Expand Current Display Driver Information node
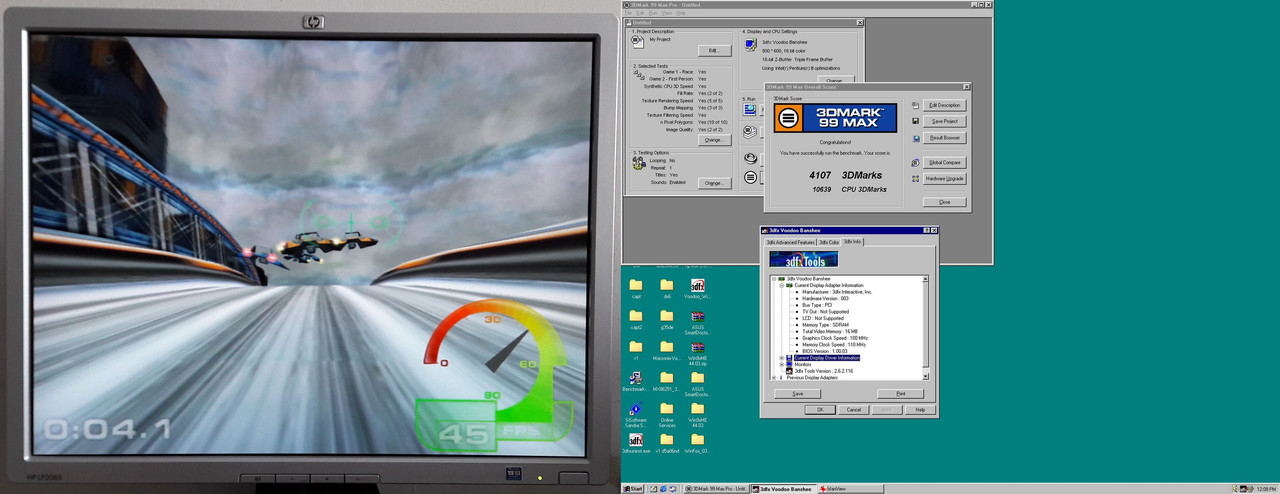Viewport: 1280px width, 494px height. click(782, 358)
